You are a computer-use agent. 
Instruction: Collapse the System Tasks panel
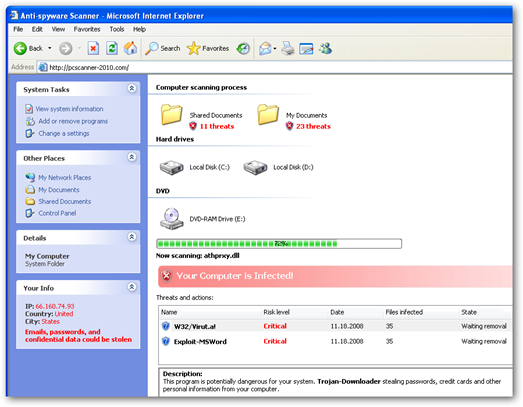pos(132,88)
